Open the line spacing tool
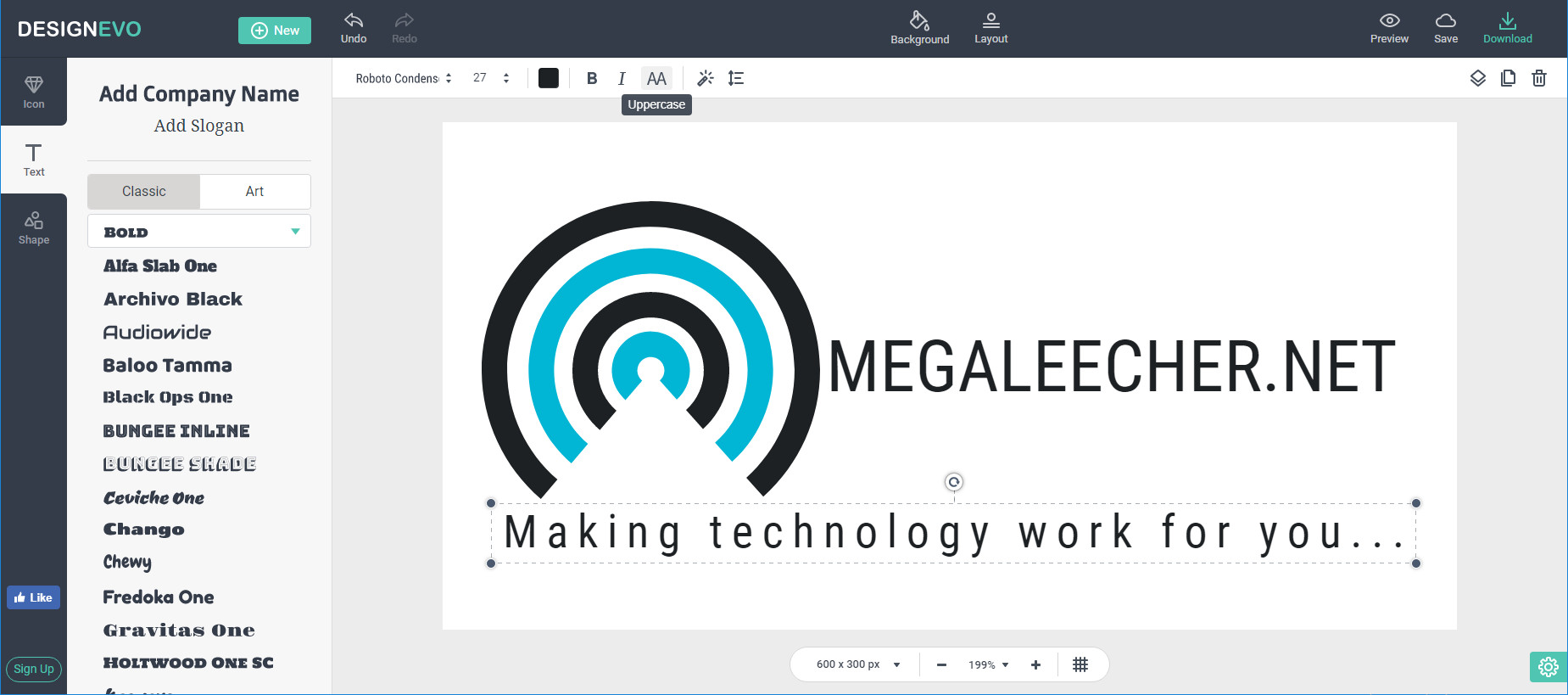Viewport: 1568px width, 695px height. click(736, 78)
